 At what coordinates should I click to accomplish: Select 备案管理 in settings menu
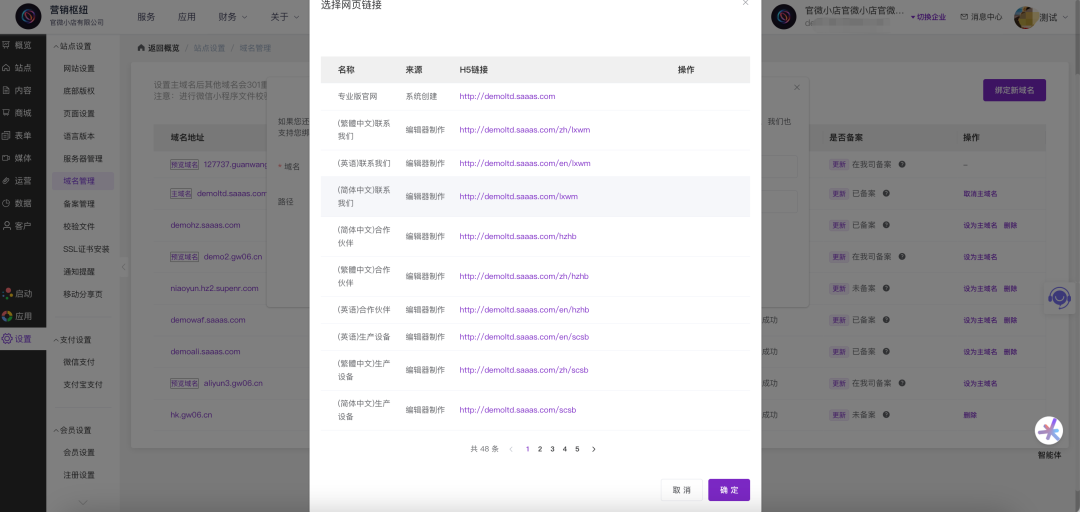coord(79,204)
